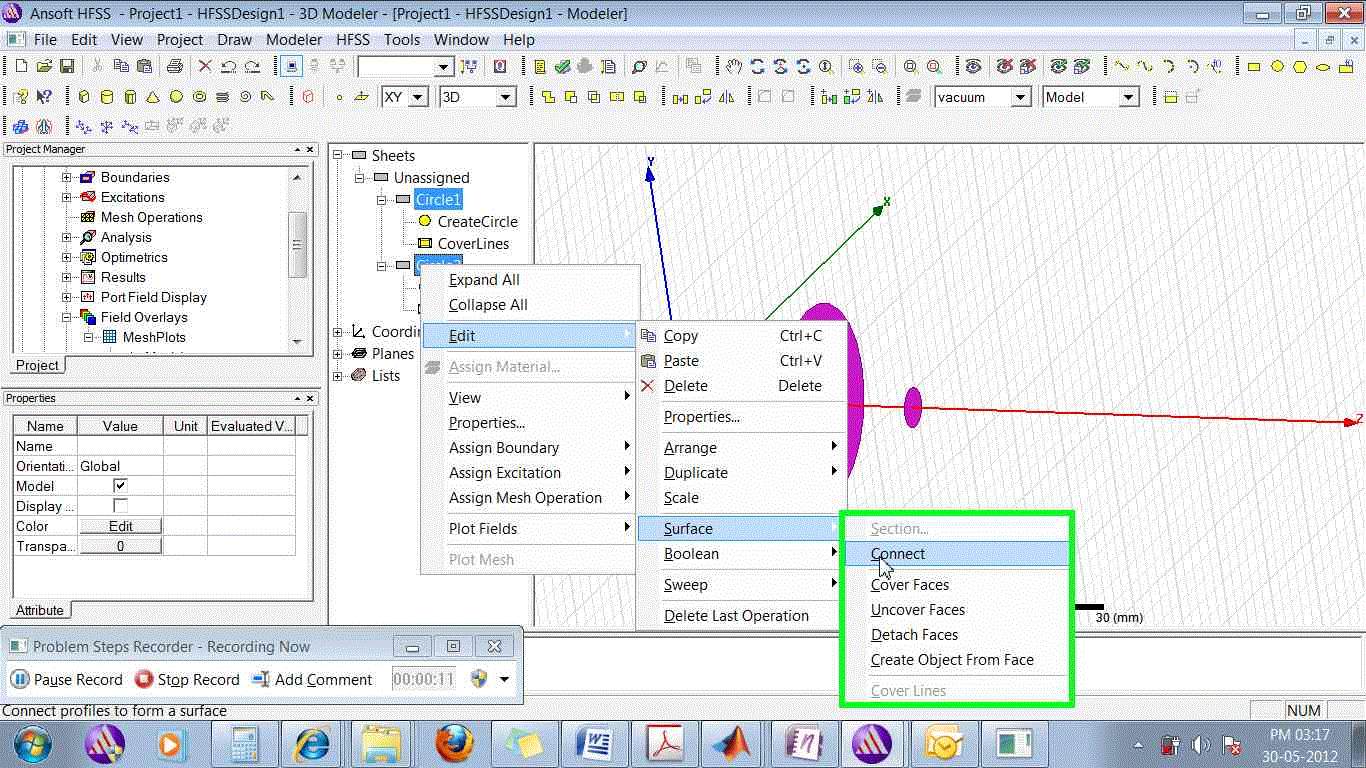Click Stop Record in Steps Recorder
The image size is (1366, 768).
187,680
